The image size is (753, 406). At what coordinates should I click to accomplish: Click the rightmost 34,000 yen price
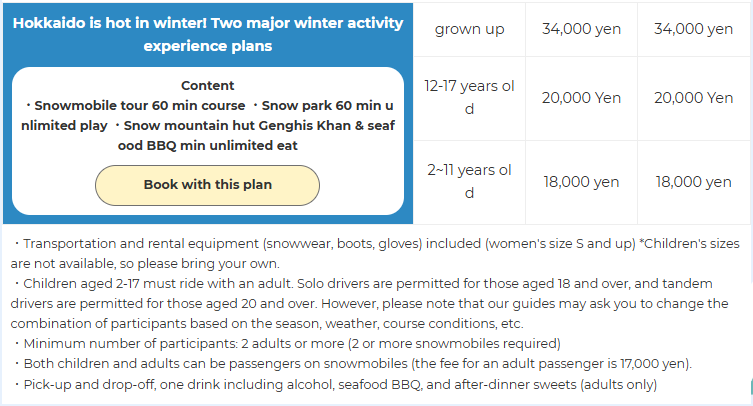tap(693, 29)
